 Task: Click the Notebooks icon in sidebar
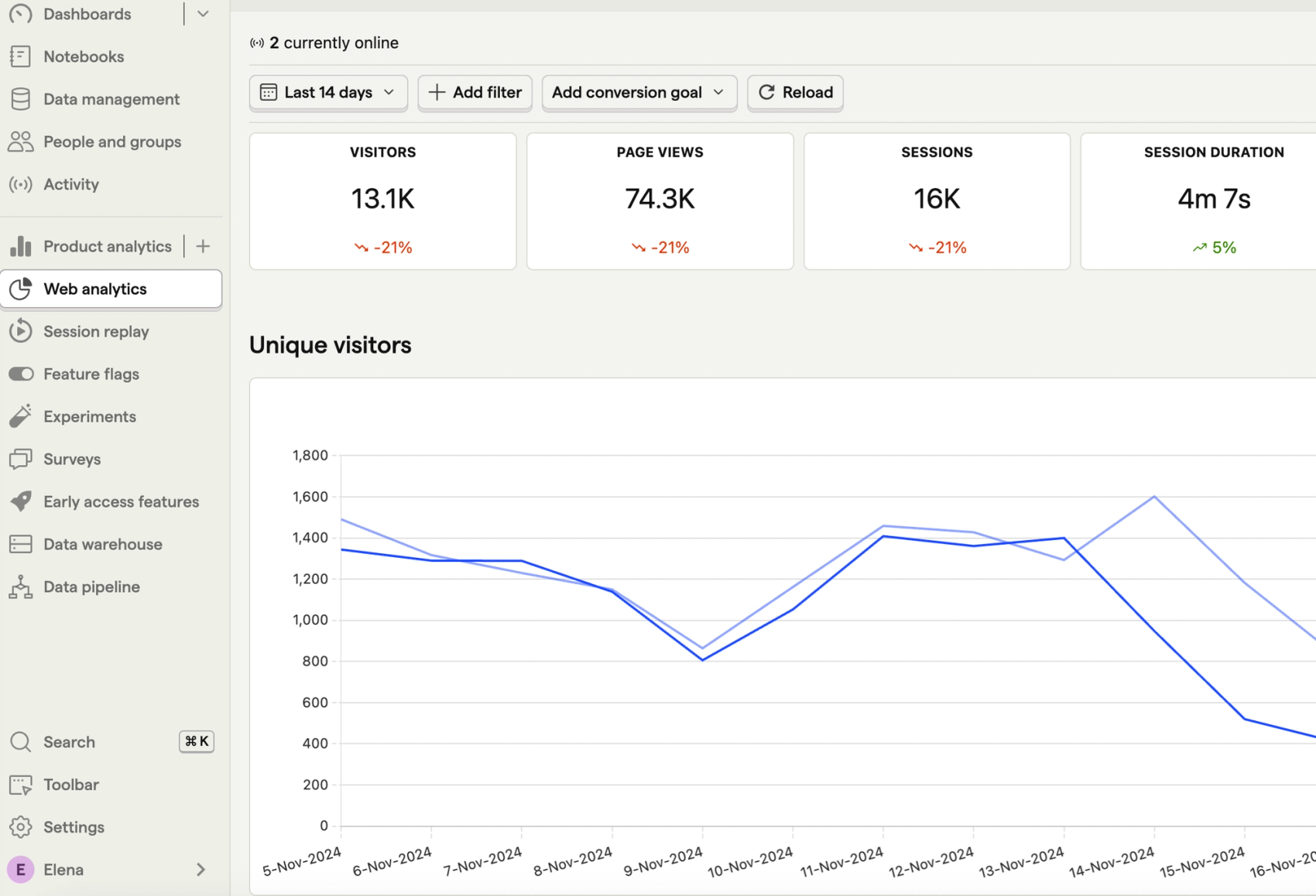click(x=21, y=56)
